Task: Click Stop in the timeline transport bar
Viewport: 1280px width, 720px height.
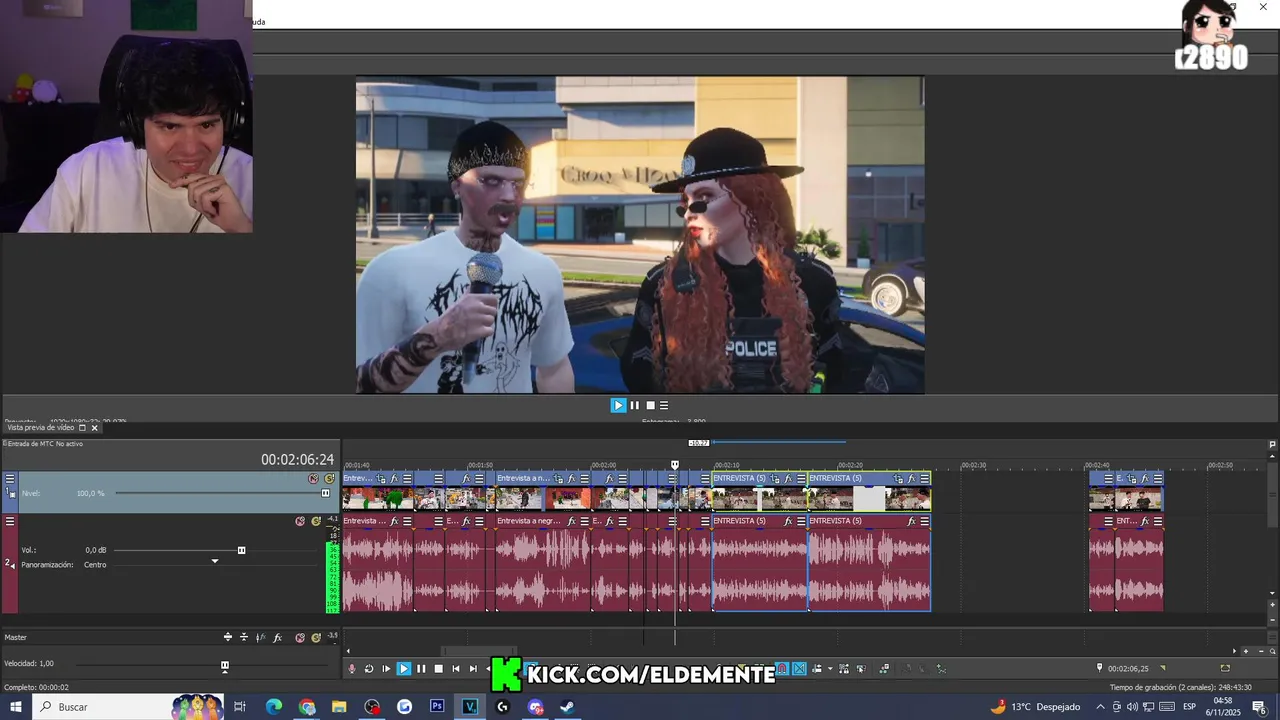Action: click(438, 669)
